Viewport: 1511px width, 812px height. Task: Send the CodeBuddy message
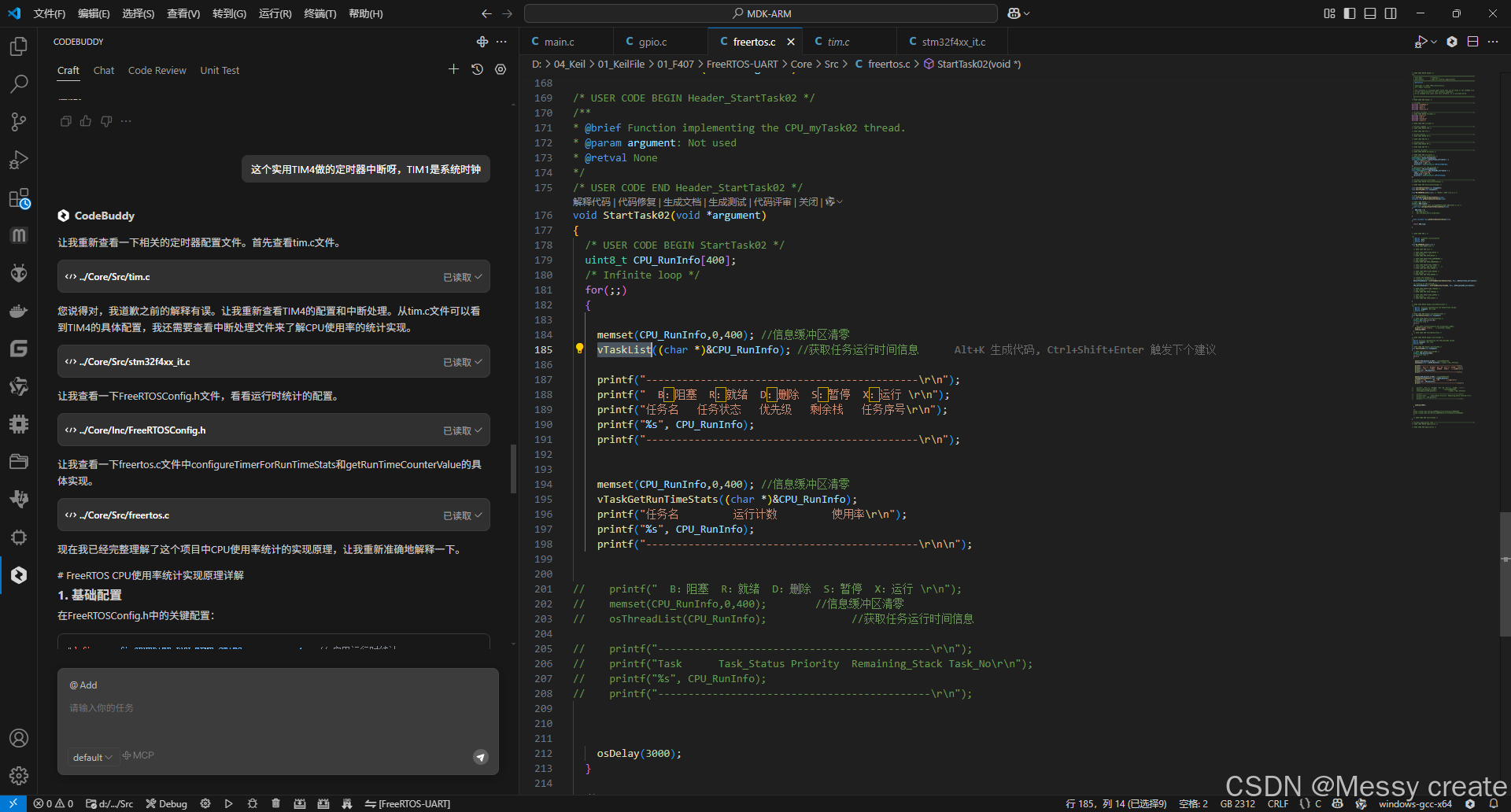(x=480, y=757)
